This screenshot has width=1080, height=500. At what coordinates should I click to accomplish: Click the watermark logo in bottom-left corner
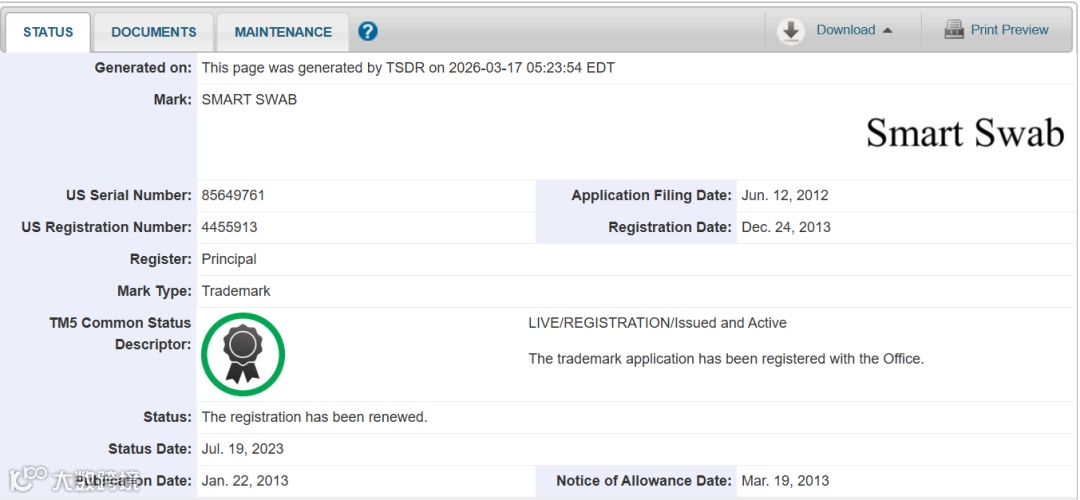[x=75, y=479]
